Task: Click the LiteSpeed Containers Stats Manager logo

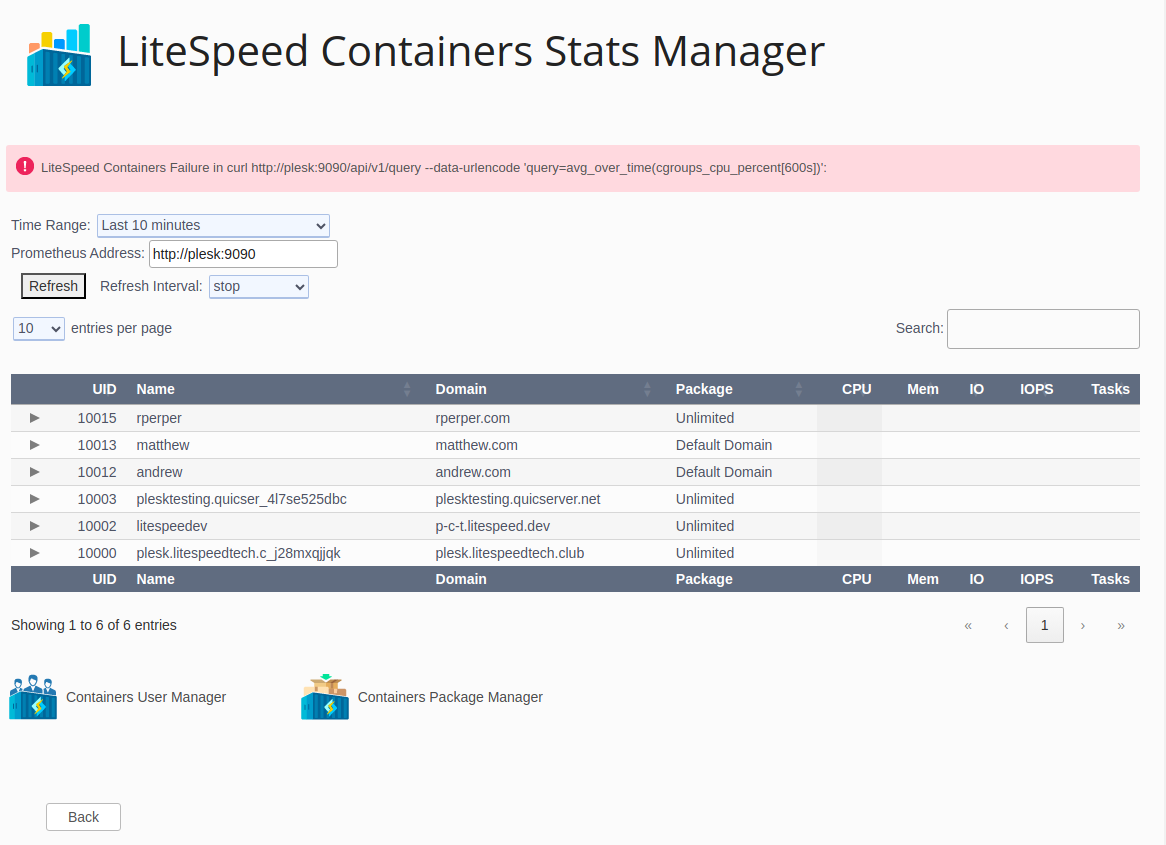Action: pyautogui.click(x=58, y=54)
